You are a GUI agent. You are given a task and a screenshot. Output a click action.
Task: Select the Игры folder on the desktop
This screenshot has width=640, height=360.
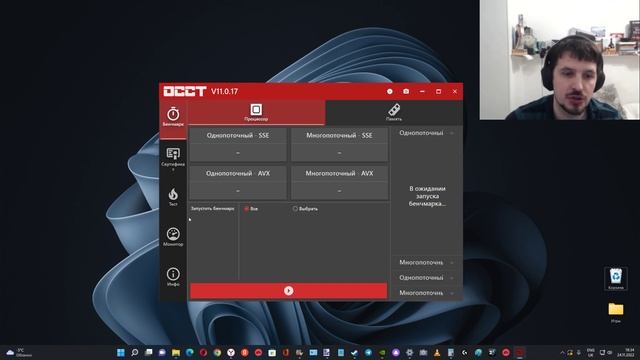click(x=616, y=313)
